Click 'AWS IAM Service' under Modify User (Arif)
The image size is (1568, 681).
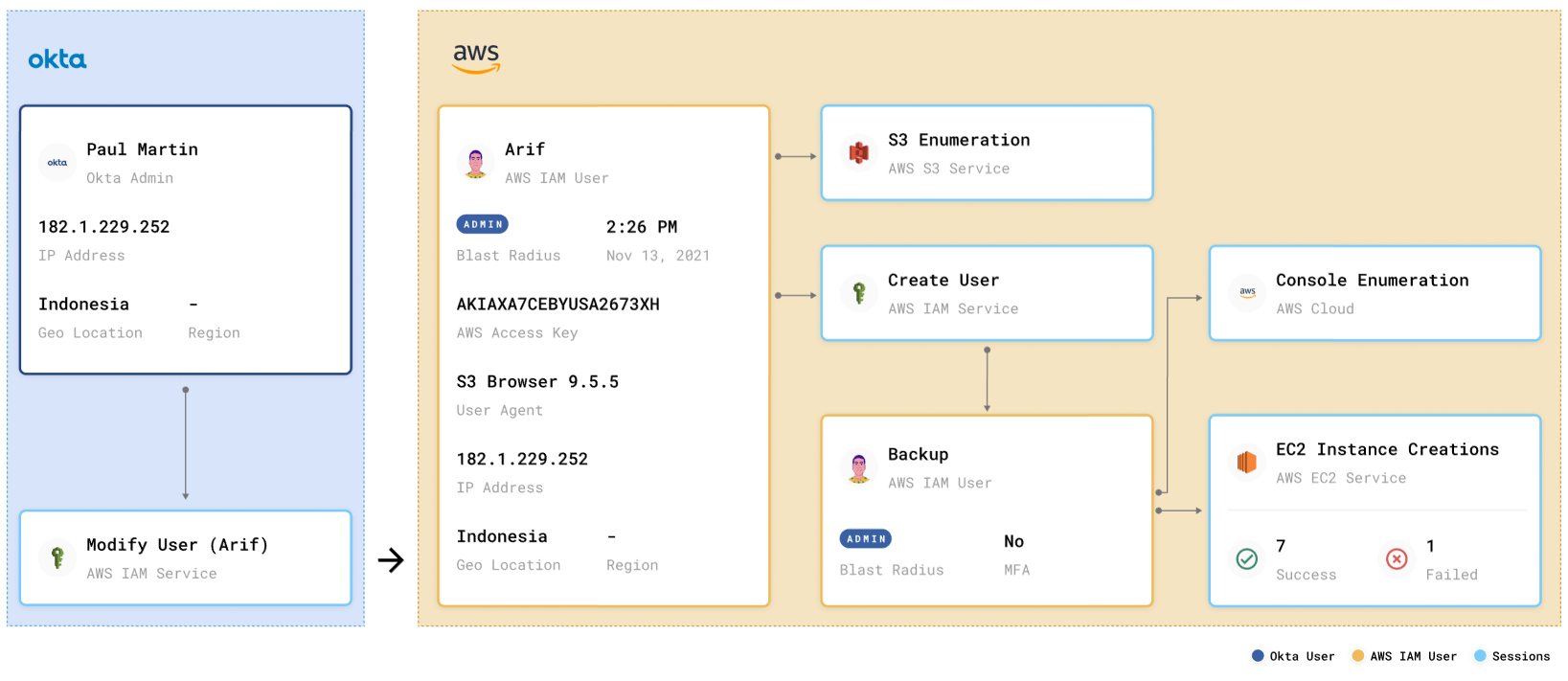tap(151, 574)
